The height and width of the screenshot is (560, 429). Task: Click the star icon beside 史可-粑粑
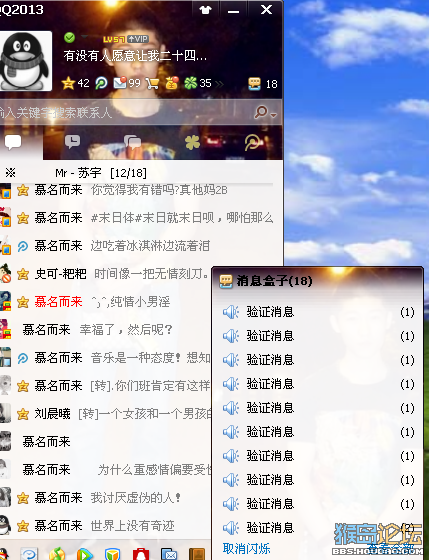pos(23,274)
